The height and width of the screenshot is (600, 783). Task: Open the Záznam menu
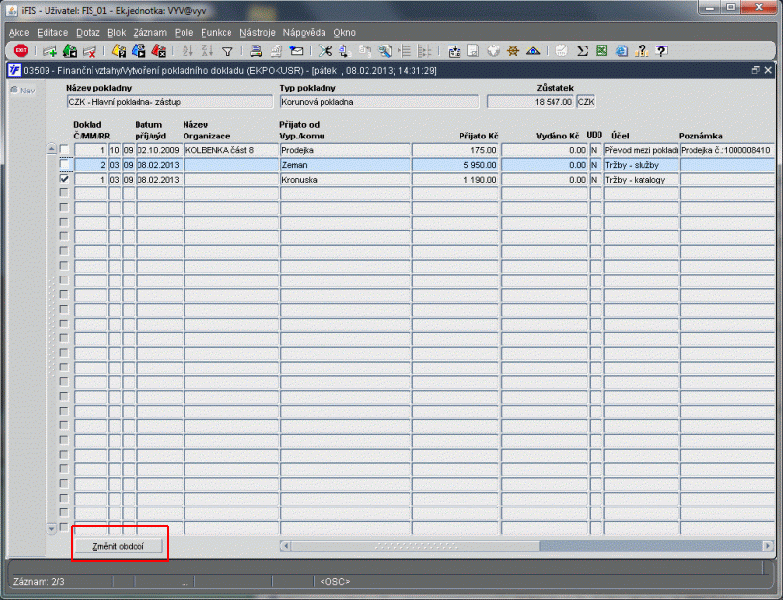coord(150,32)
